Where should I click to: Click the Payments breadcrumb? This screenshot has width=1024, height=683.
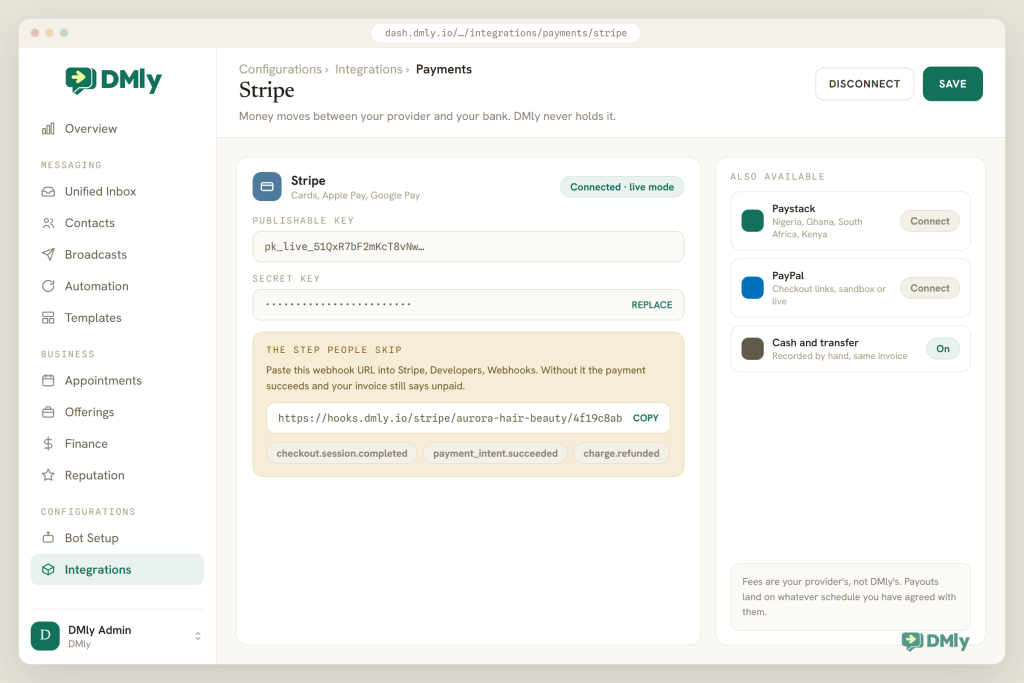tap(443, 69)
